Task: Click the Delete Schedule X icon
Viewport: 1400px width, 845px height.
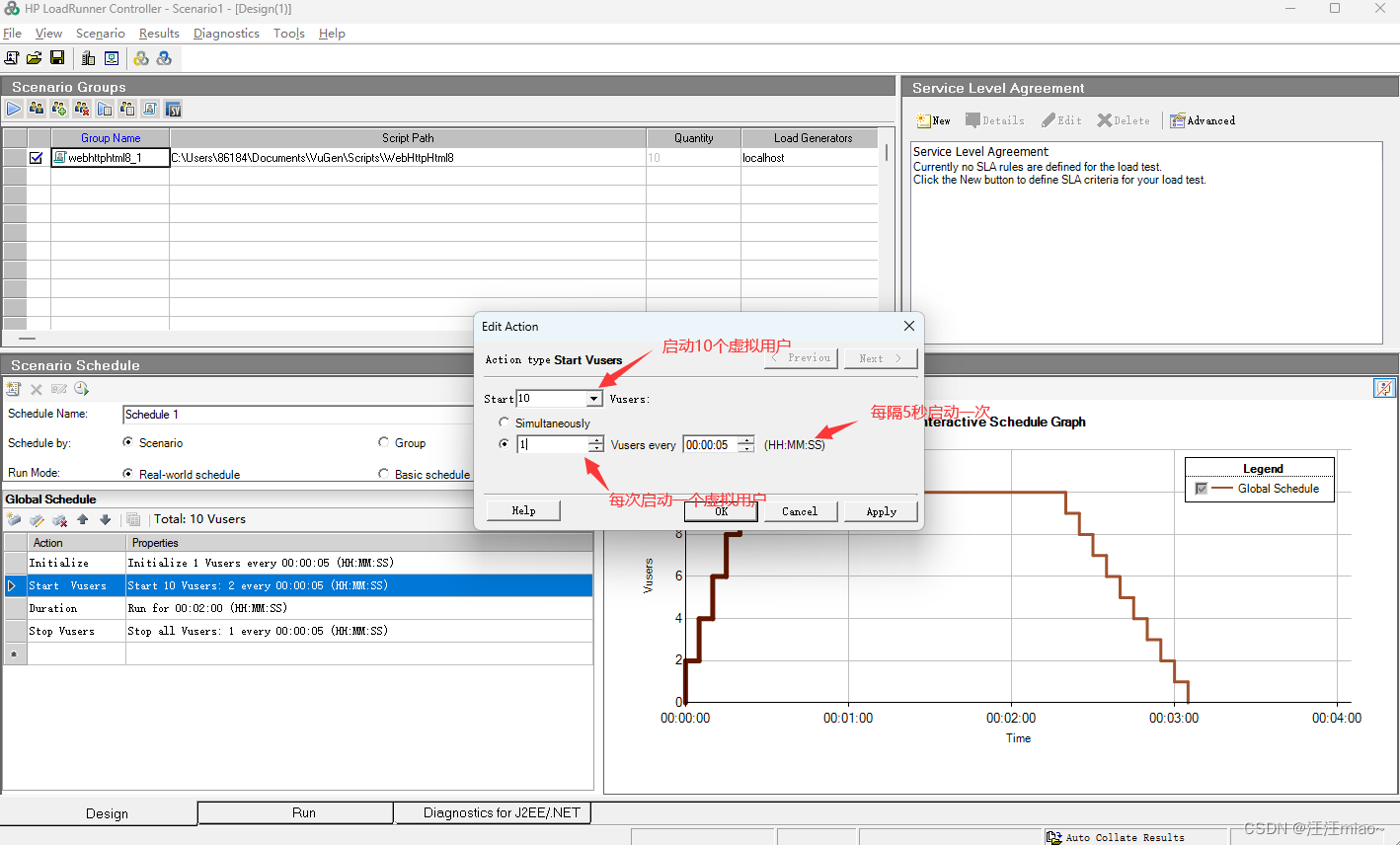Action: 37,389
